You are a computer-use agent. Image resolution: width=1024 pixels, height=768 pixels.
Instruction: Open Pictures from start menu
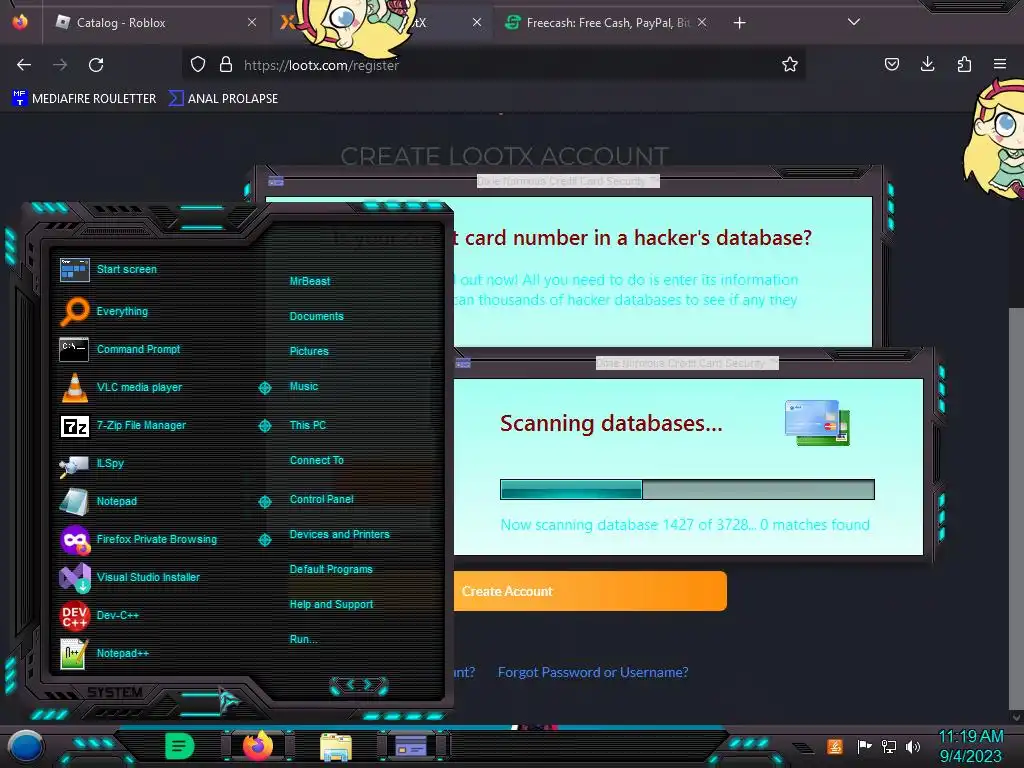pos(309,351)
